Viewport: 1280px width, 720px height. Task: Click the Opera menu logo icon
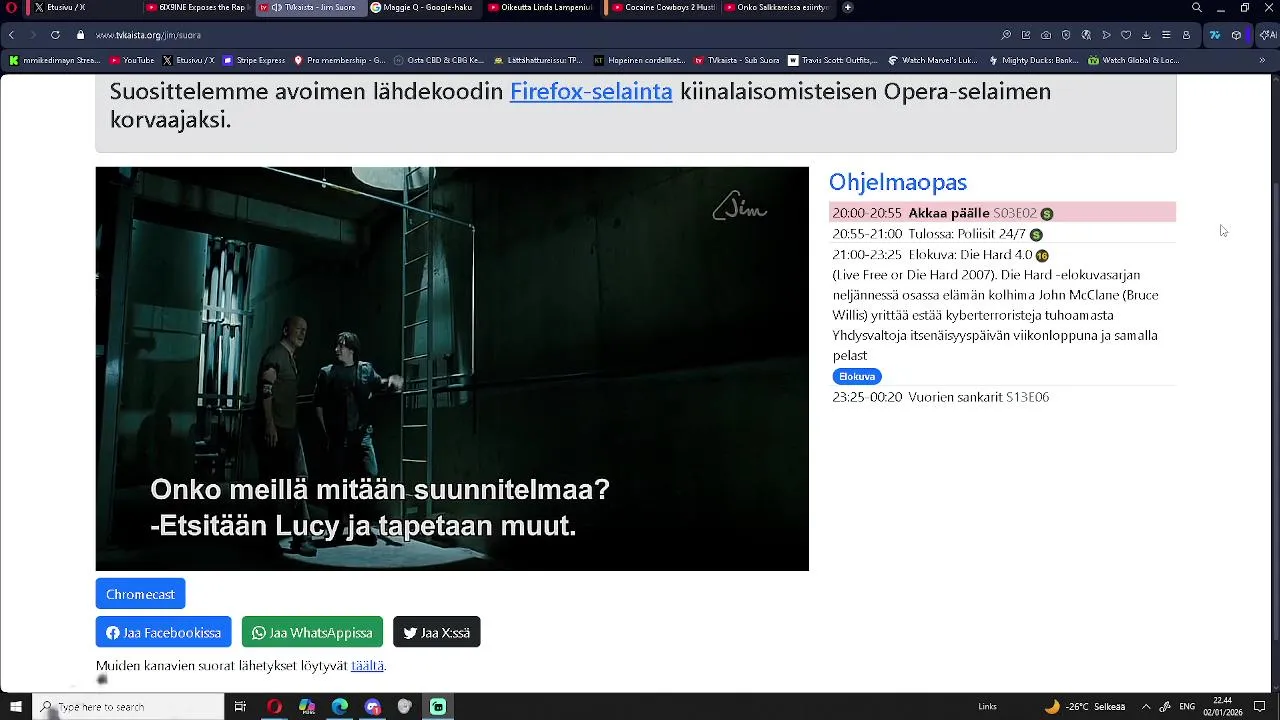tap(12, 7)
